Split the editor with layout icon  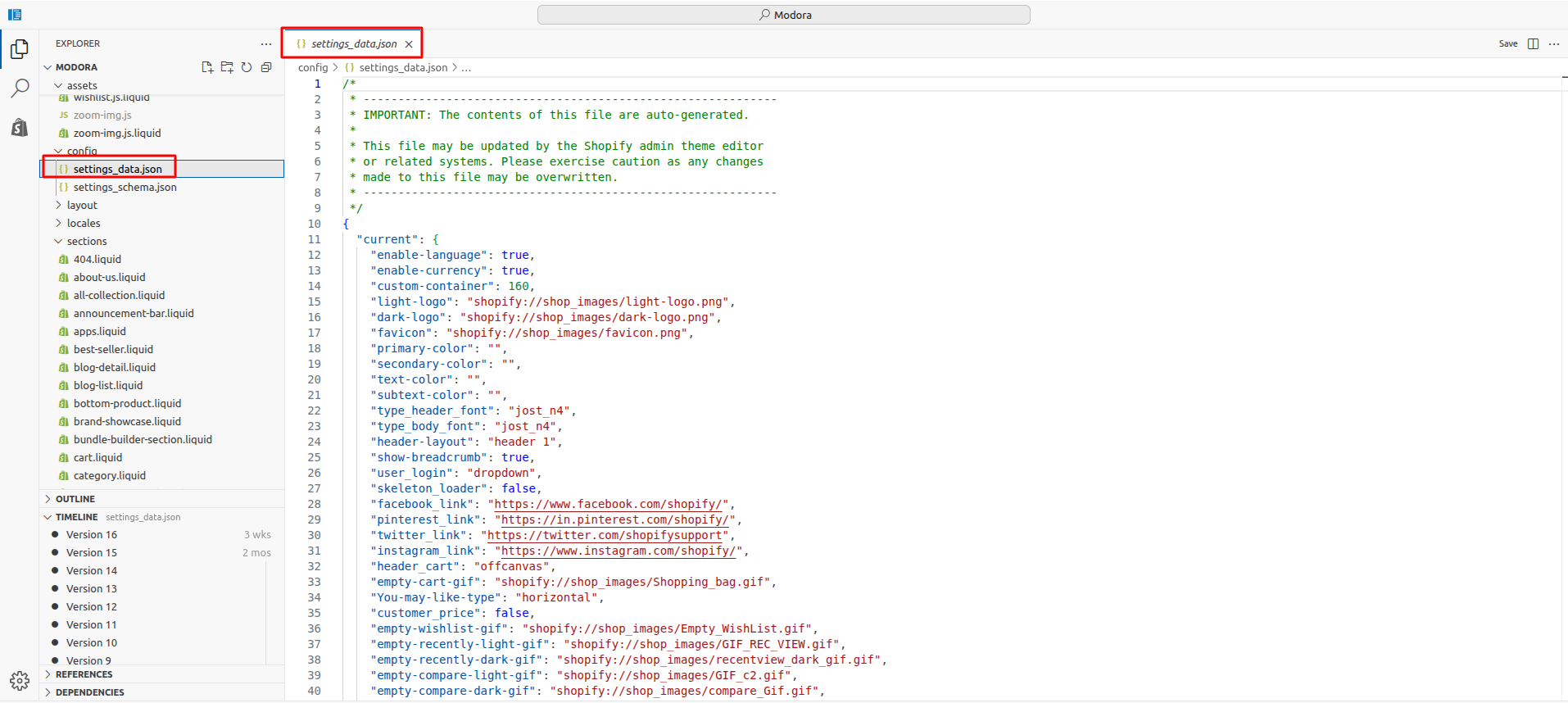(x=1533, y=43)
